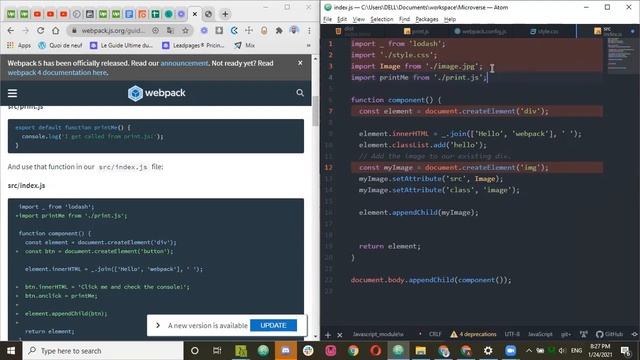
Task: Change the JavaScript grammar selector
Action: point(540,334)
